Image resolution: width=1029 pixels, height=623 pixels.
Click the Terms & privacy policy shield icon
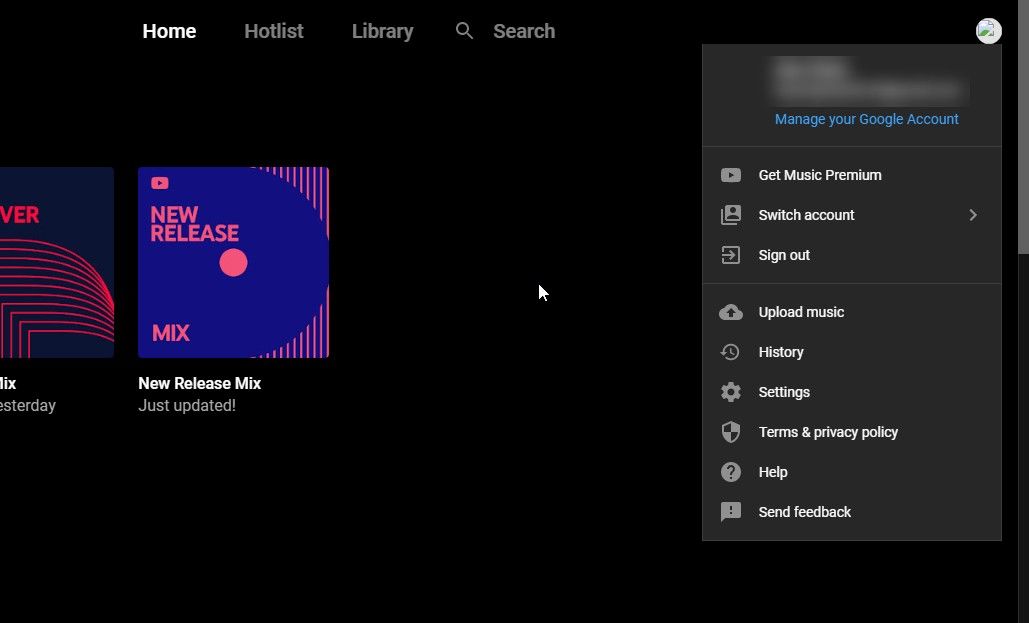731,432
